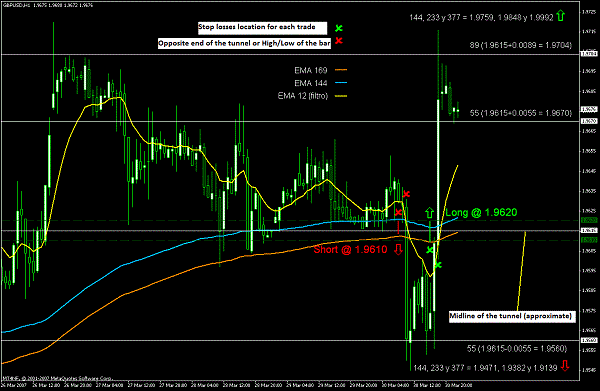Image resolution: width=600 pixels, height=391 pixels.
Task: Select '144, 233 y 377 = 1.9471' lower targets
Action: tap(486, 368)
